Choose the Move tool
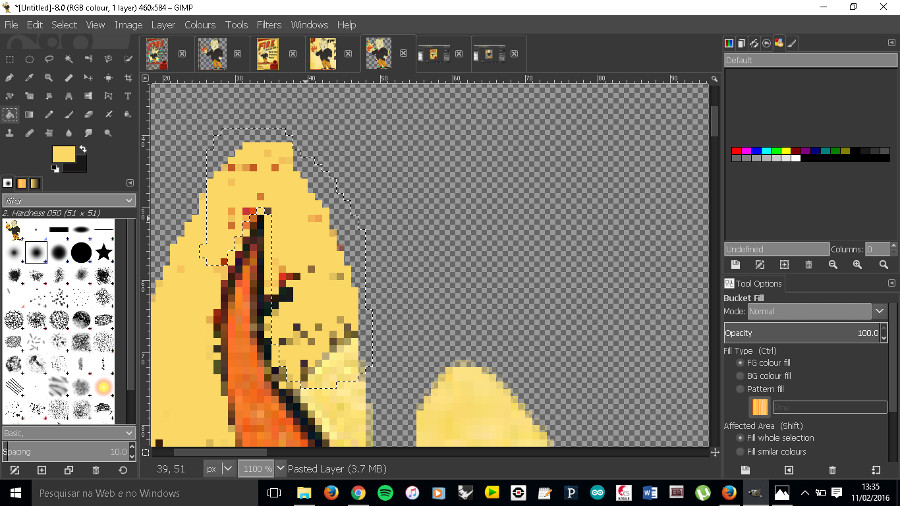 point(88,77)
